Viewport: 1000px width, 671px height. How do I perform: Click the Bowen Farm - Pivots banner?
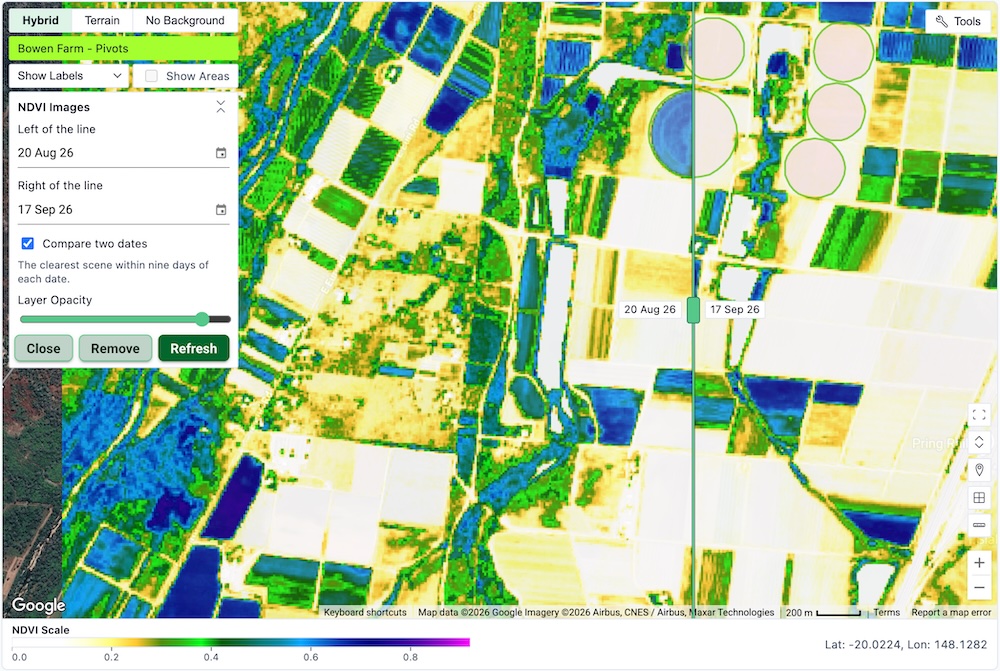[x=124, y=48]
